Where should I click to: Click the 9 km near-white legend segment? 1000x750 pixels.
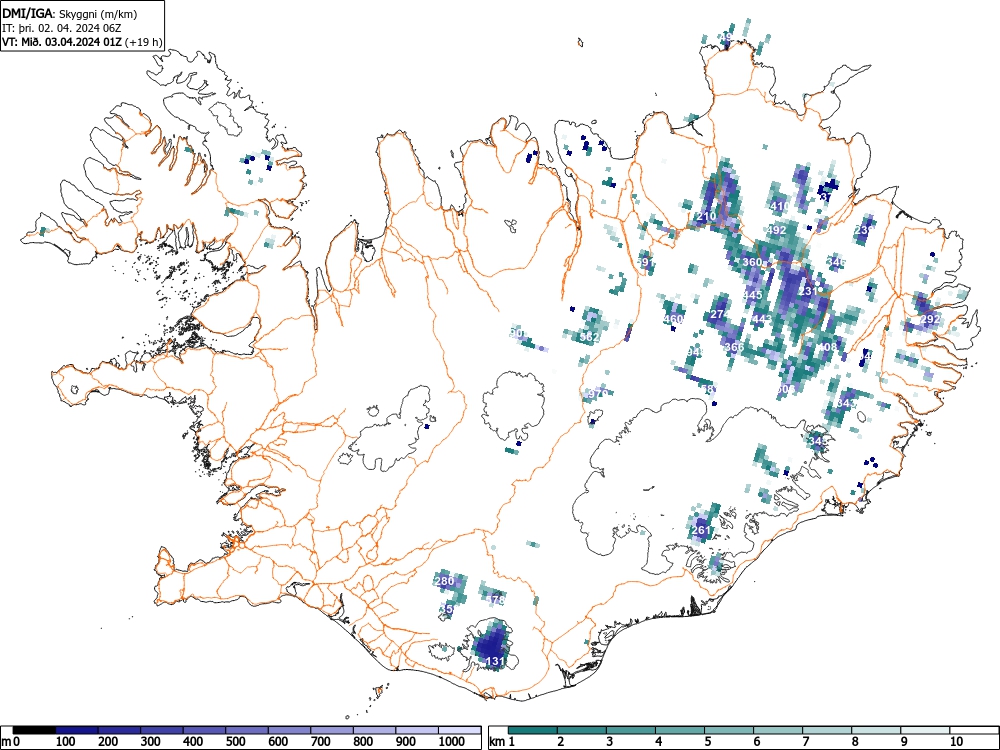point(925,730)
